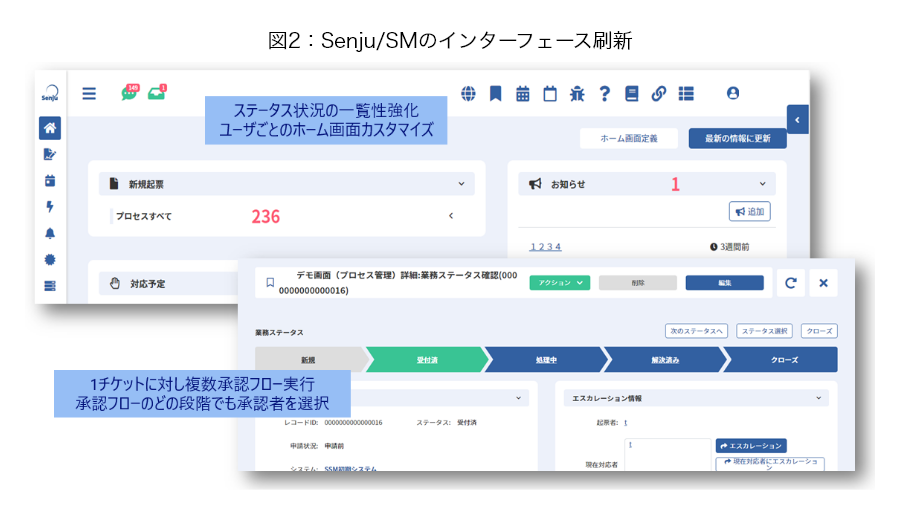This screenshot has height=520, width=900.
Task: Open the calendar grid icon
Action: click(x=522, y=94)
